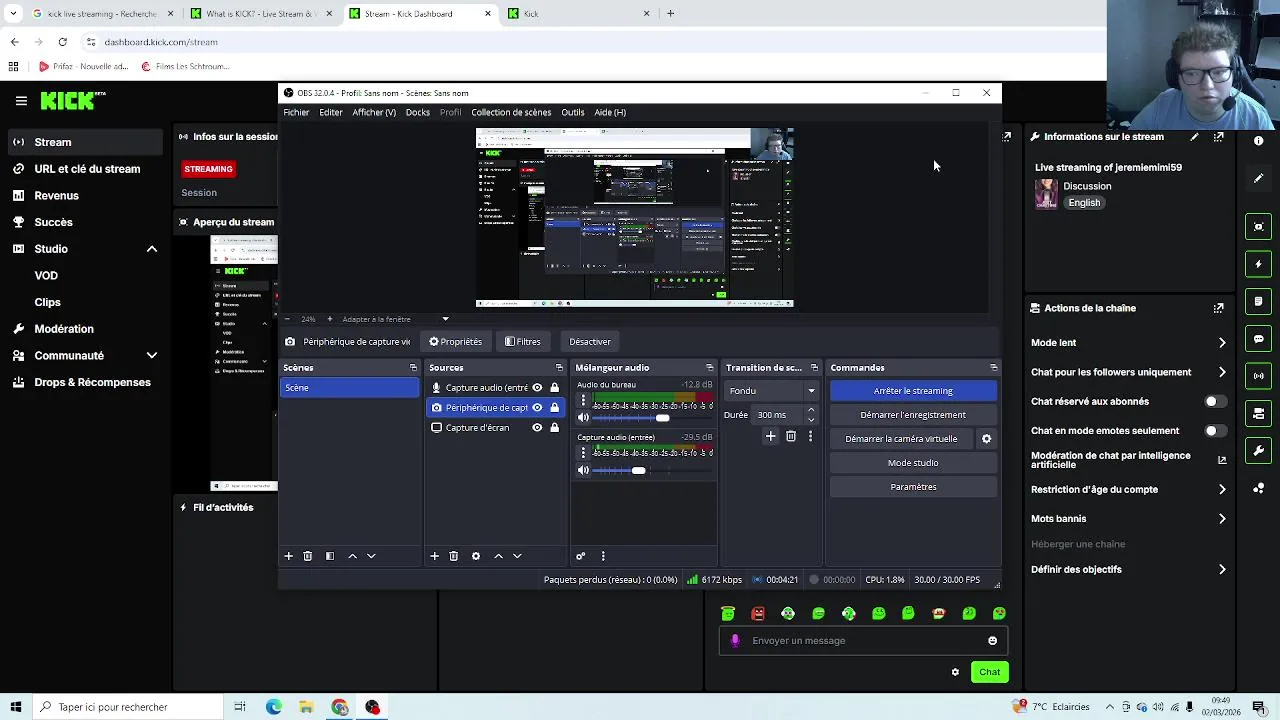Image resolution: width=1280 pixels, height=720 pixels.
Task: Expand the Communauté section
Action: tap(152, 356)
